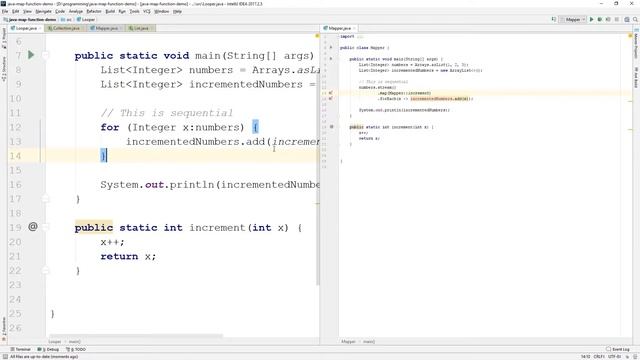Click the CRLF line separator in status bar
640x360 pixels.
pyautogui.click(x=599, y=356)
